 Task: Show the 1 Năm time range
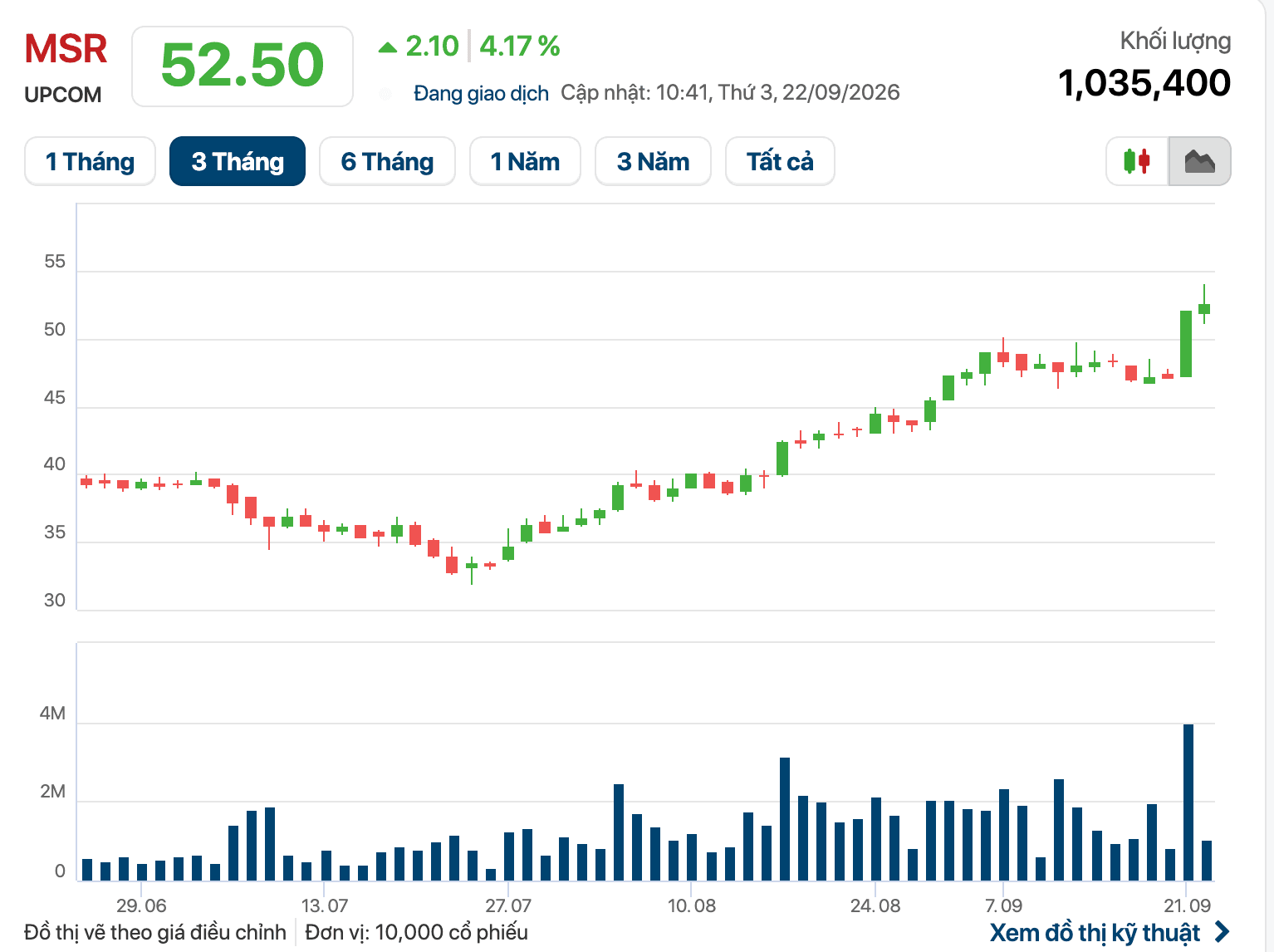click(x=525, y=161)
